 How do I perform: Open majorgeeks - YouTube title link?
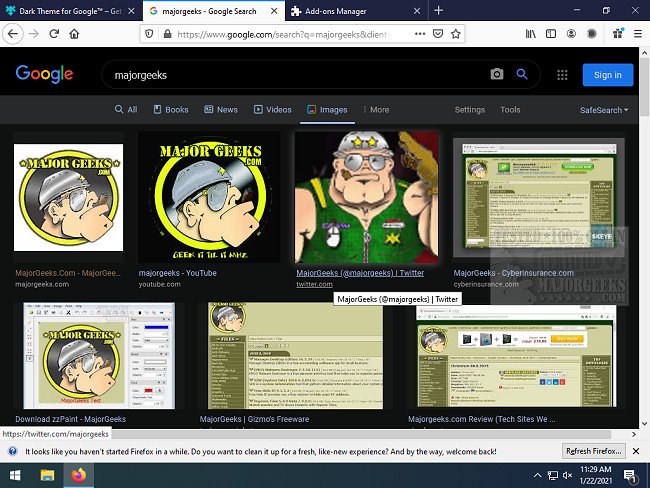(x=177, y=273)
